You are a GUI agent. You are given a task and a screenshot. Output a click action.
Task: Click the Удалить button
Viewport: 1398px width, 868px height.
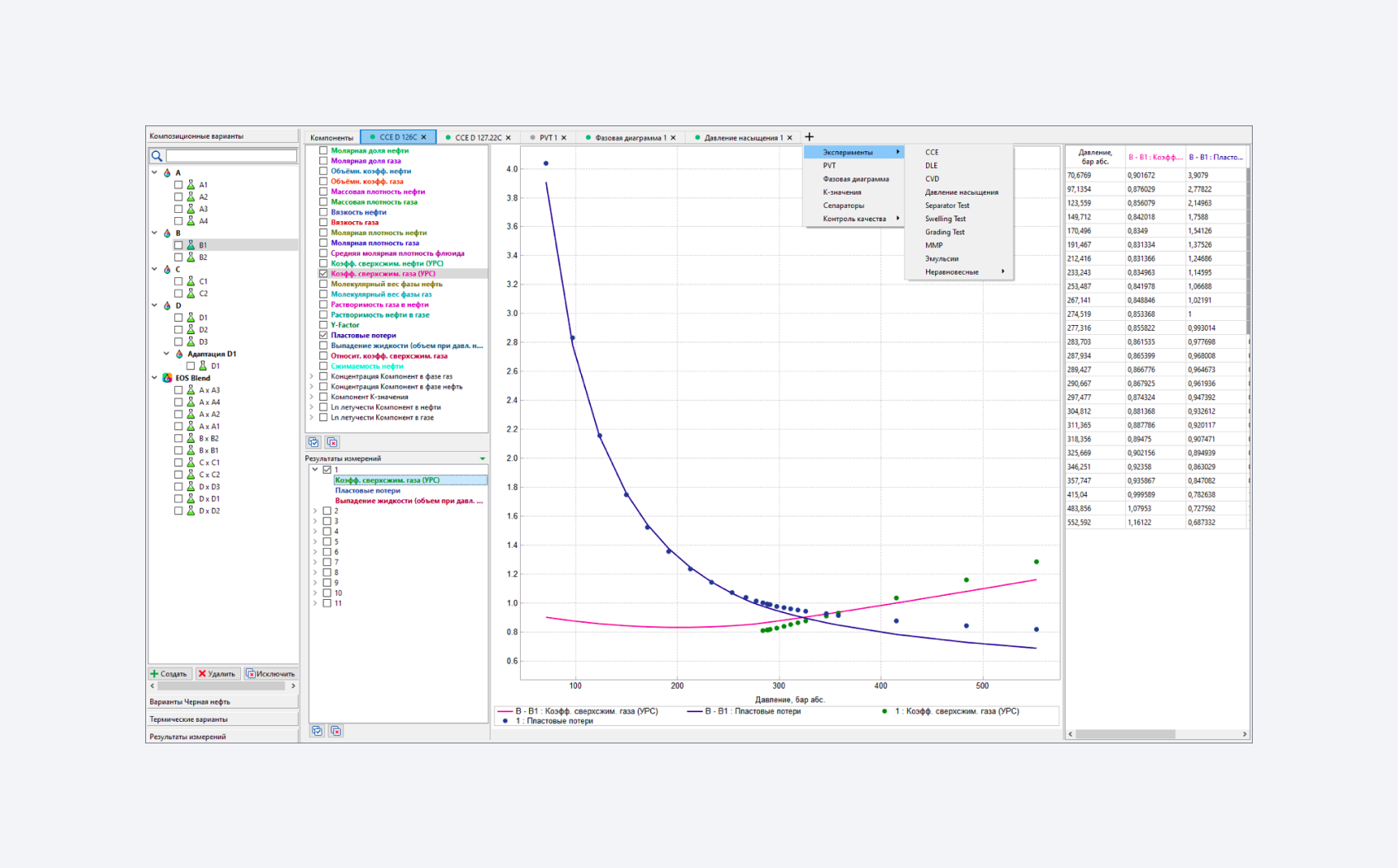click(x=218, y=674)
